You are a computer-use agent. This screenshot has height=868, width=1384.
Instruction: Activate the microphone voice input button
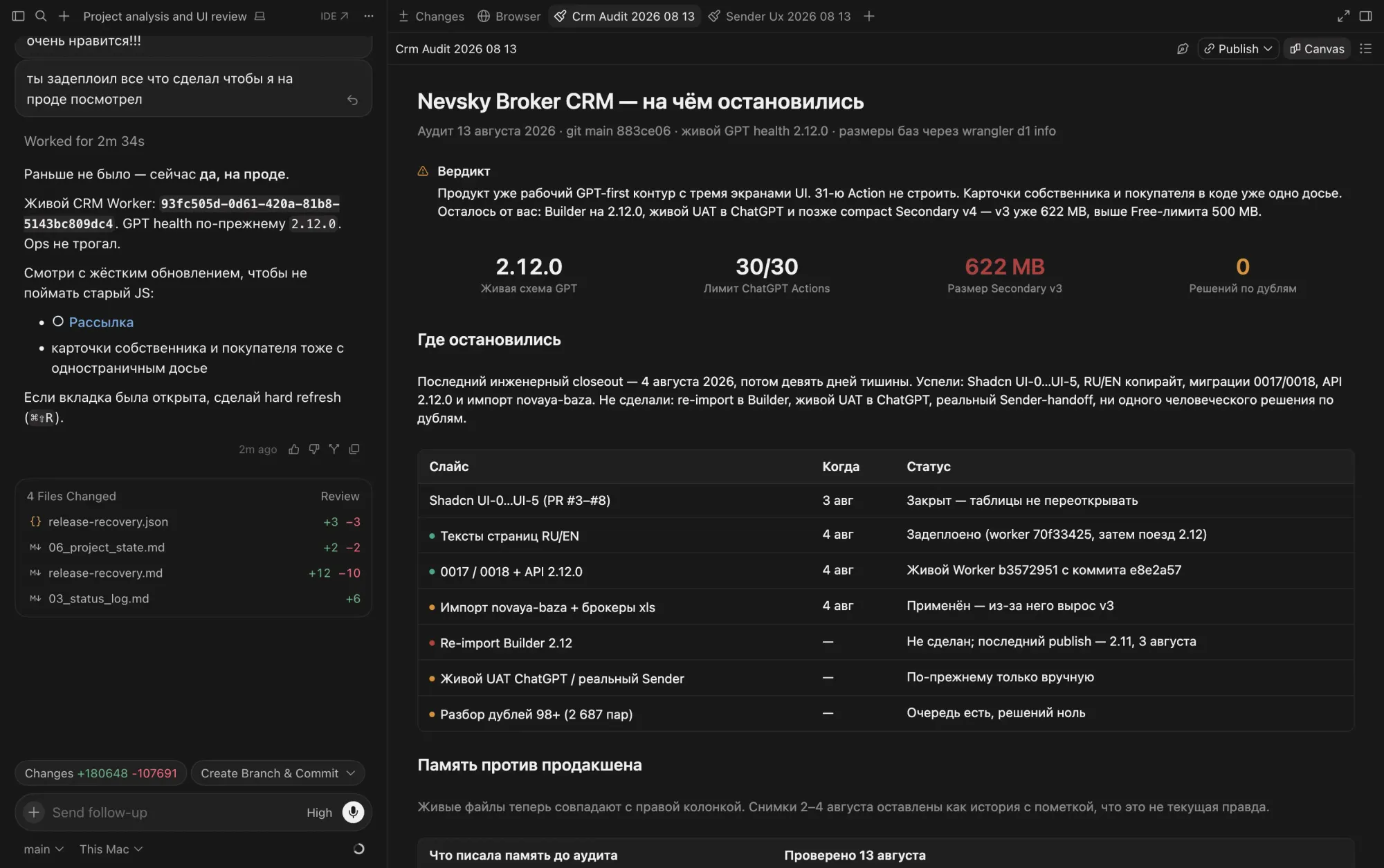pyautogui.click(x=353, y=812)
